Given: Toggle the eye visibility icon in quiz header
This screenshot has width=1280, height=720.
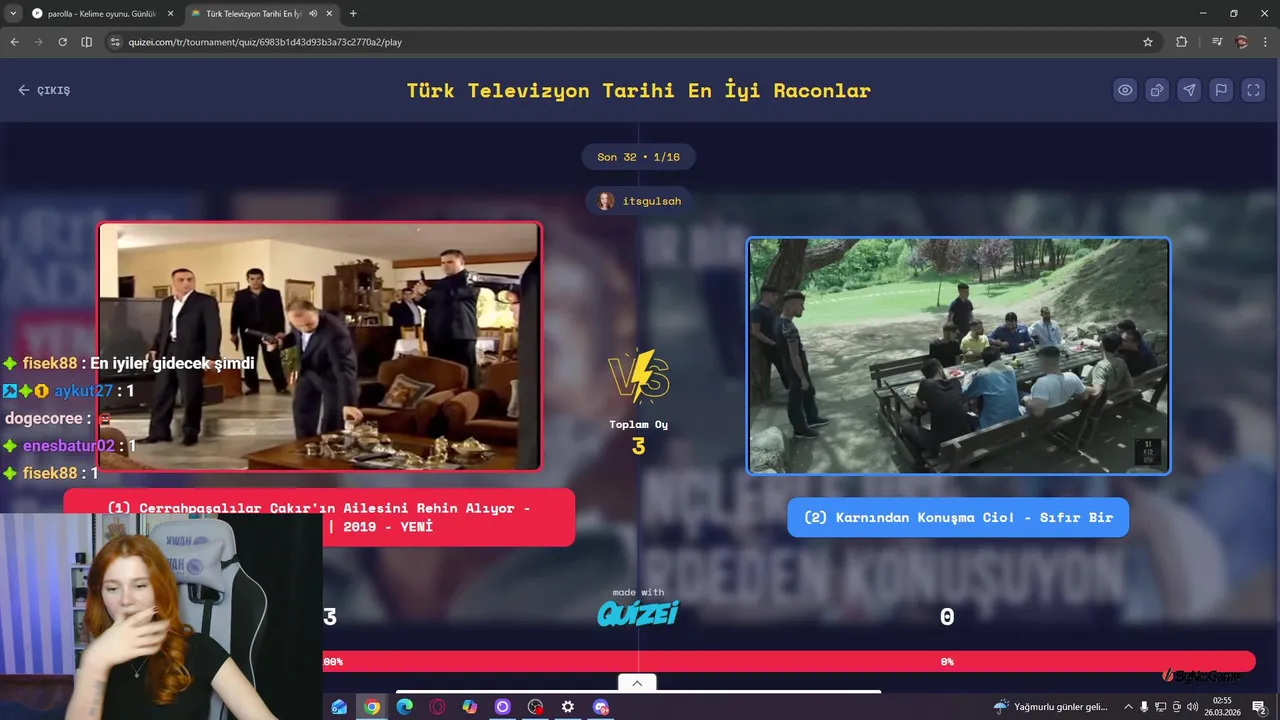Looking at the screenshot, I should [1125, 90].
